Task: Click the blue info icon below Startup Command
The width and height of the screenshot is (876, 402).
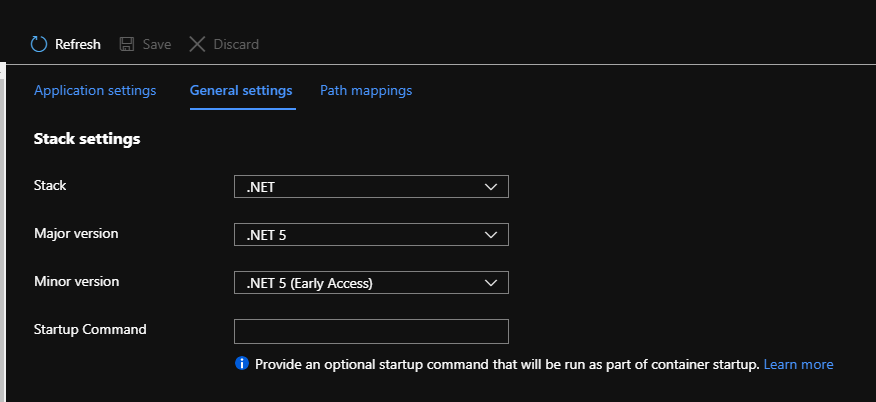Action: [x=241, y=364]
